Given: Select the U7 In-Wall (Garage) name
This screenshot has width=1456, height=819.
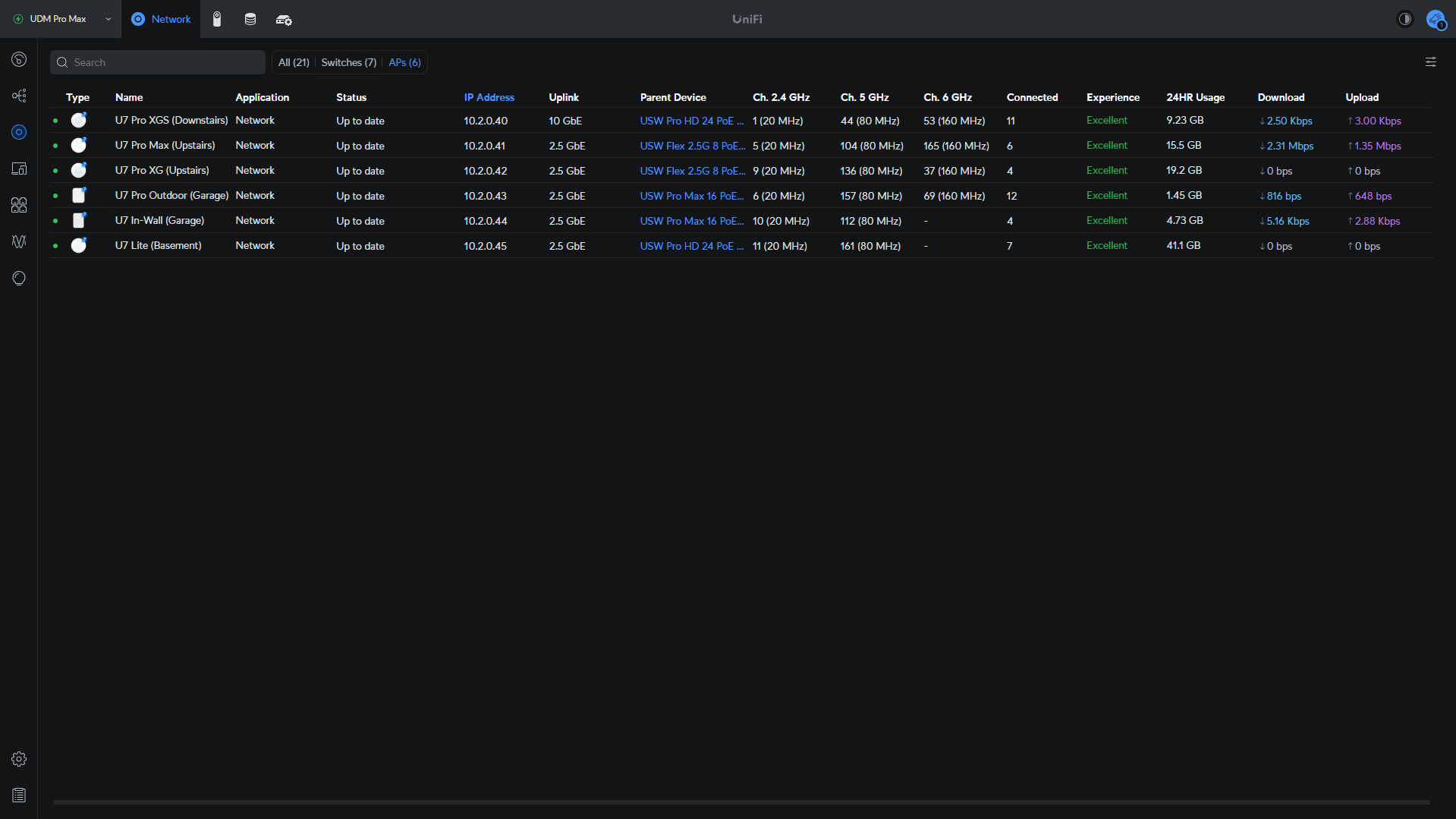Looking at the screenshot, I should pyautogui.click(x=159, y=220).
